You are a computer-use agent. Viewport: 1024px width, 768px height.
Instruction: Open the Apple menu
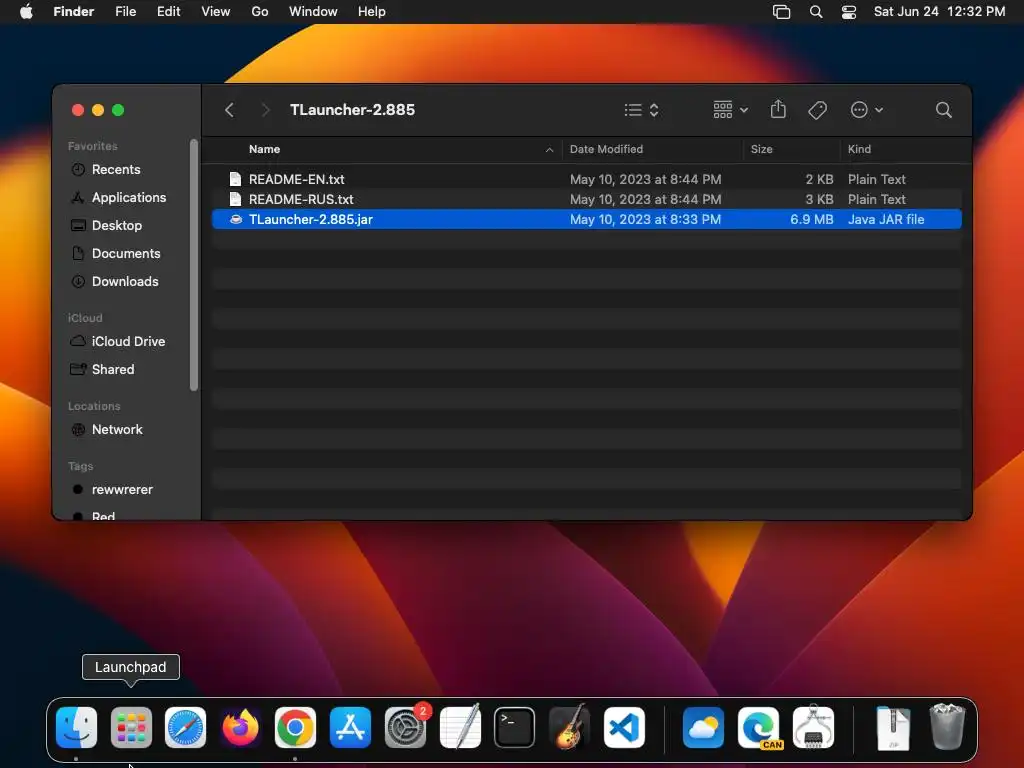26,12
